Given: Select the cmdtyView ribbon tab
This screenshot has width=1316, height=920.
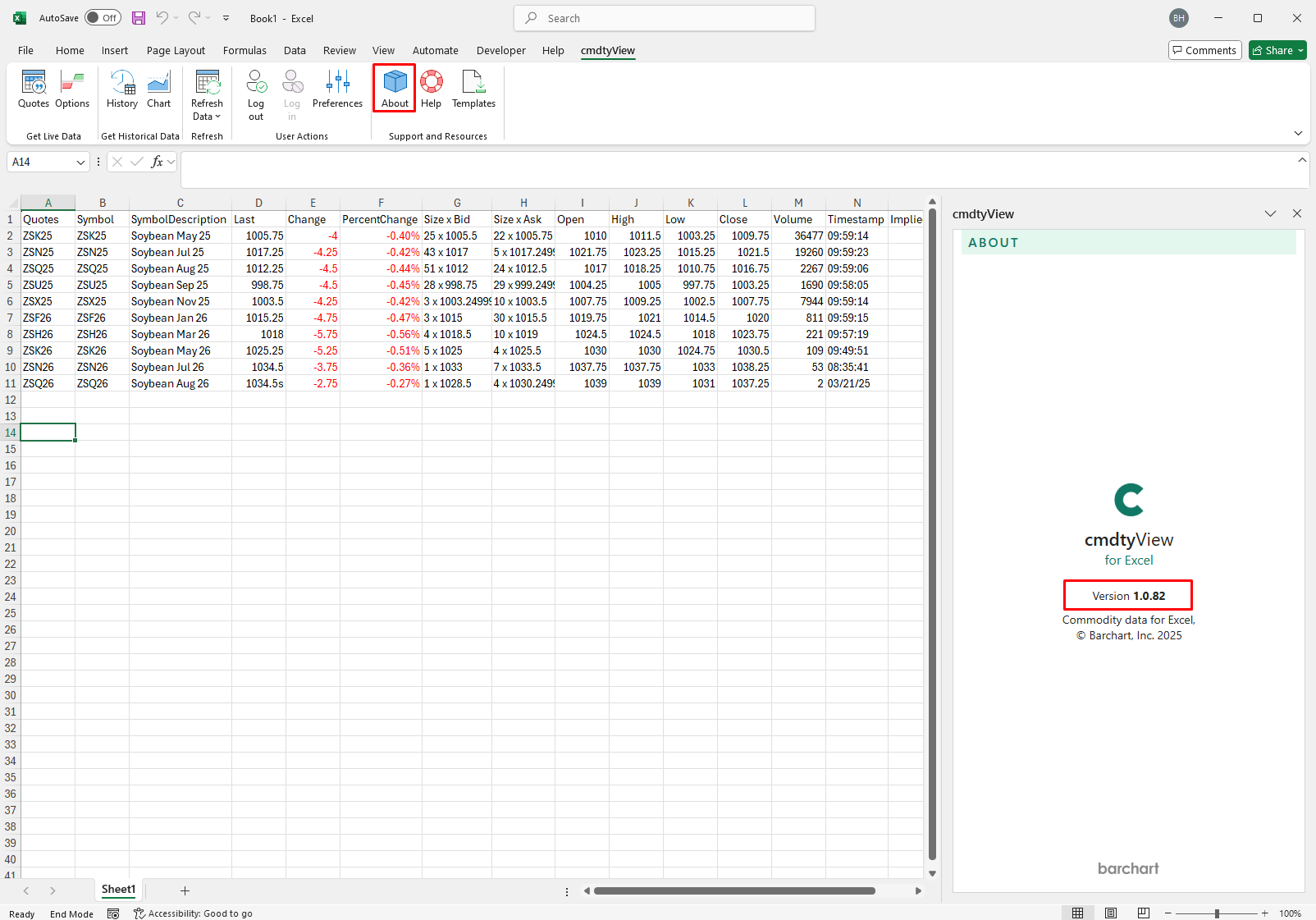Looking at the screenshot, I should pos(608,50).
